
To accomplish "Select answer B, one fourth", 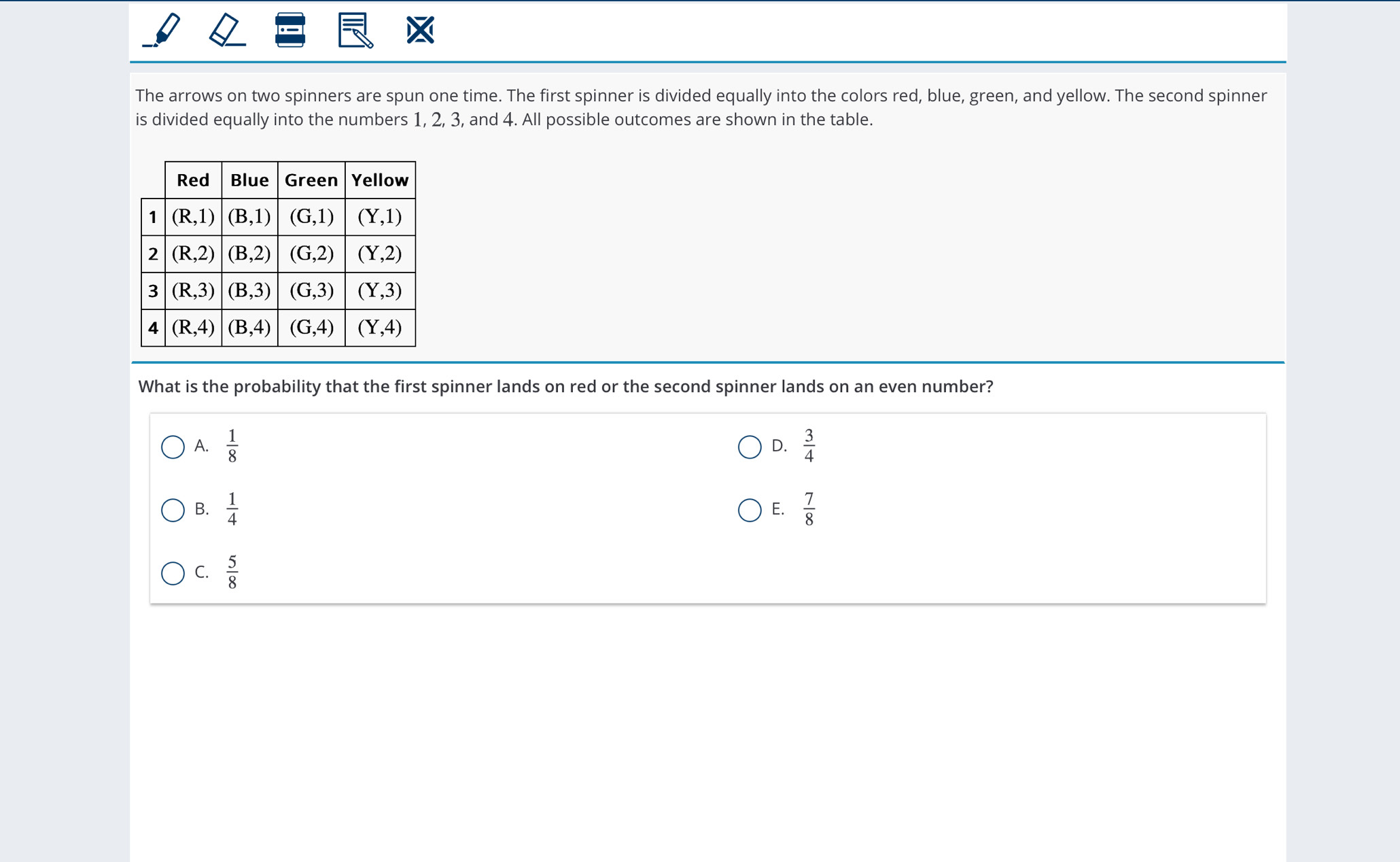I will tap(173, 510).
